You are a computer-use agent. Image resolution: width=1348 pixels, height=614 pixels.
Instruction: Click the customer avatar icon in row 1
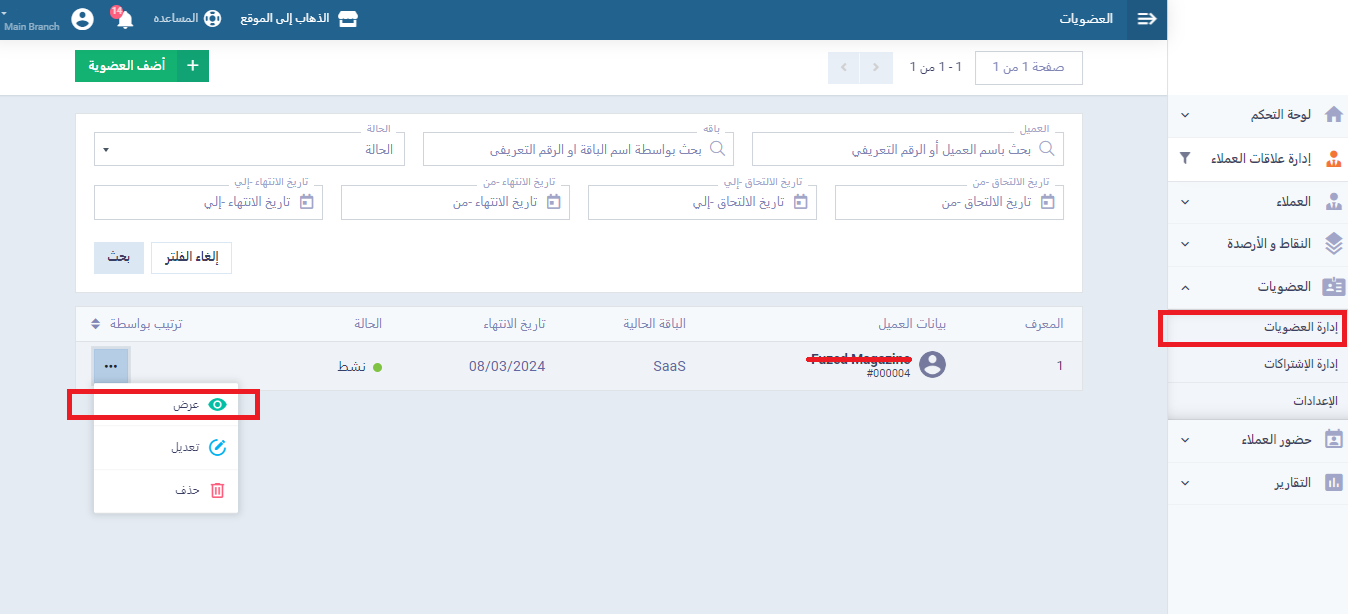(x=932, y=365)
